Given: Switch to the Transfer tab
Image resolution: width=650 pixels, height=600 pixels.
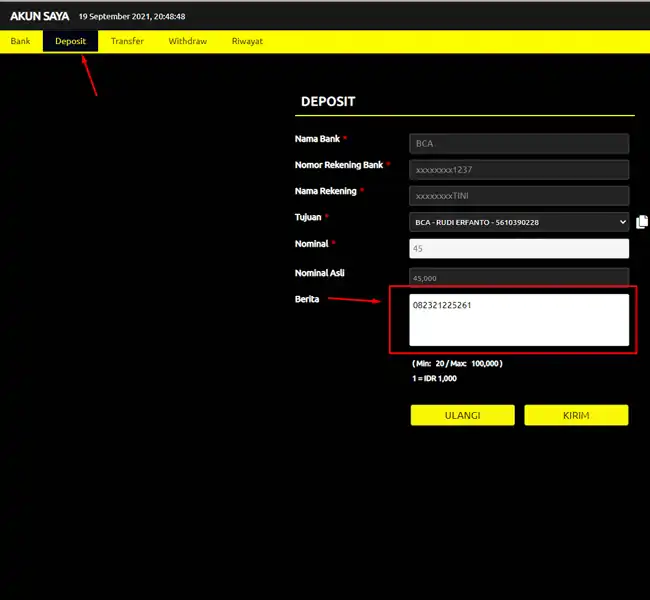Looking at the screenshot, I should (x=127, y=41).
